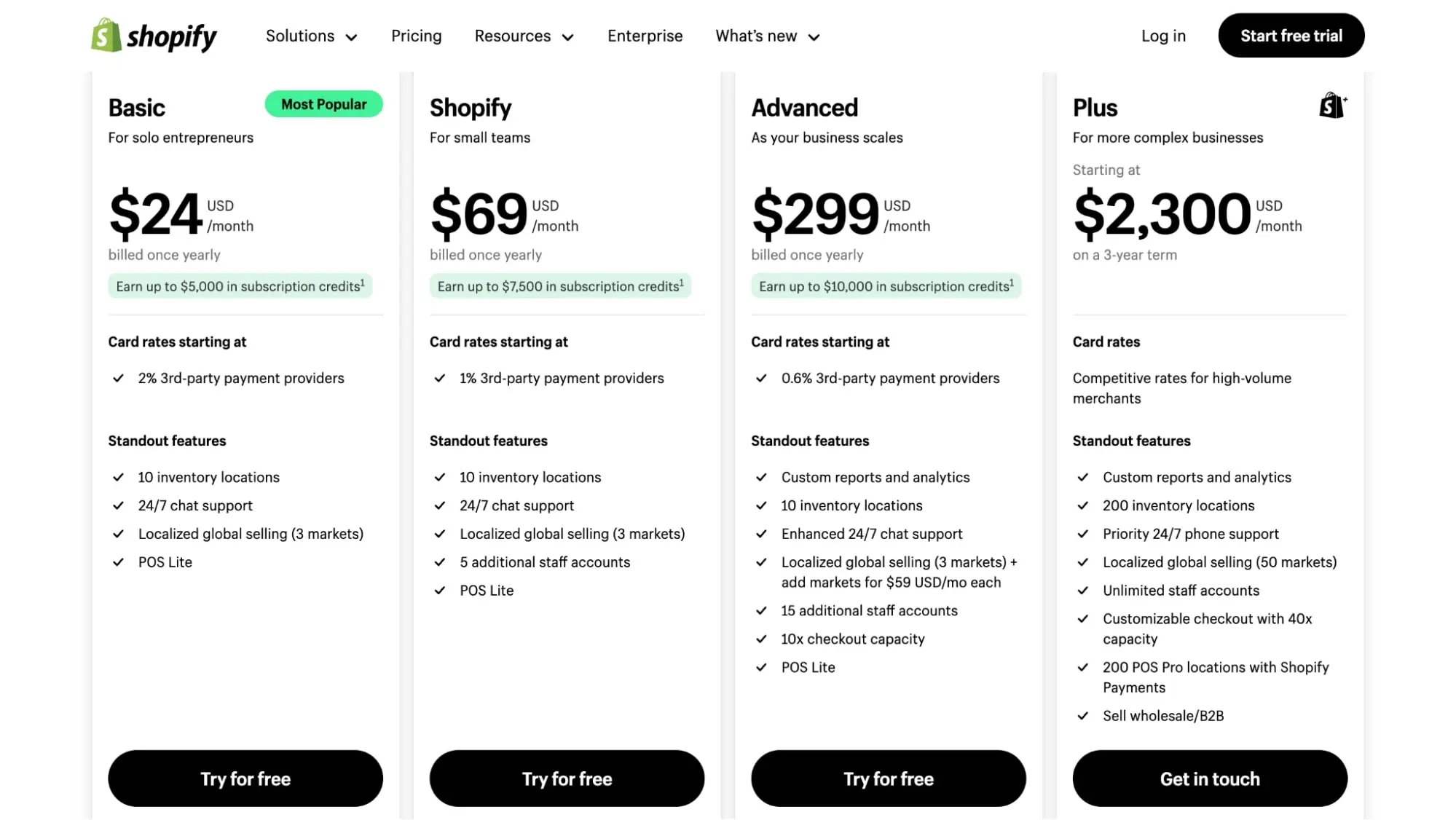This screenshot has height=820, width=1456.
Task: Click the Basic plan checkmark for POS Lite
Action: tap(116, 561)
